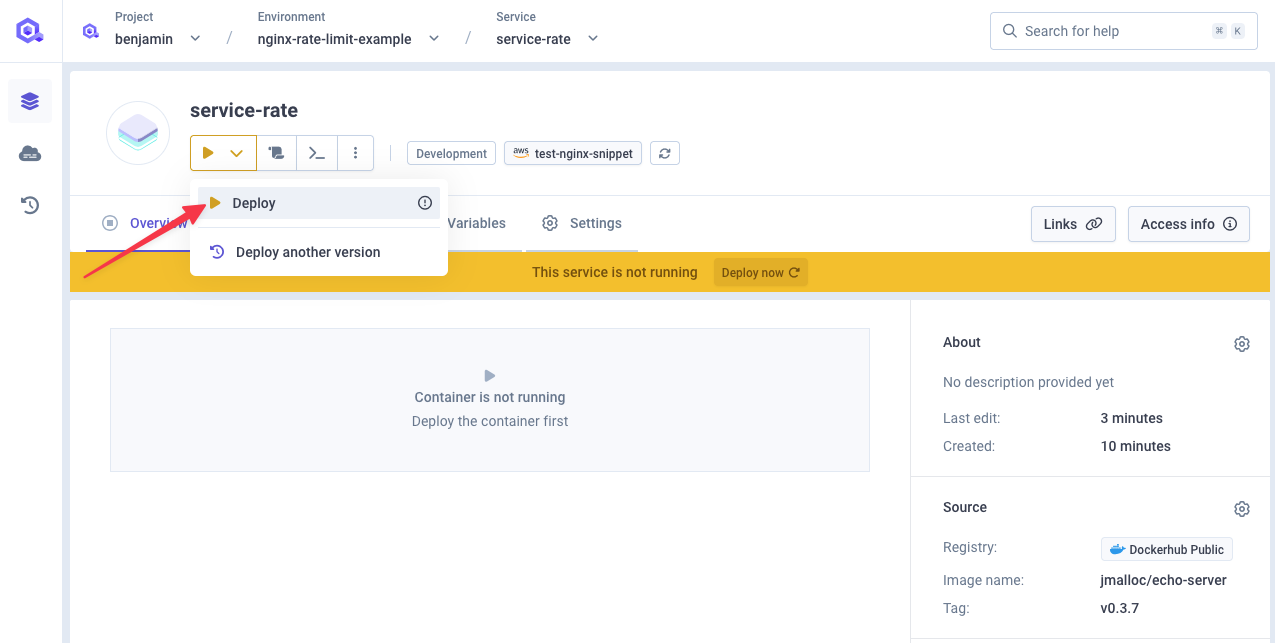Screen dimensions: 1275x643
Task: Open service logs via the scroll icon
Action: (276, 152)
